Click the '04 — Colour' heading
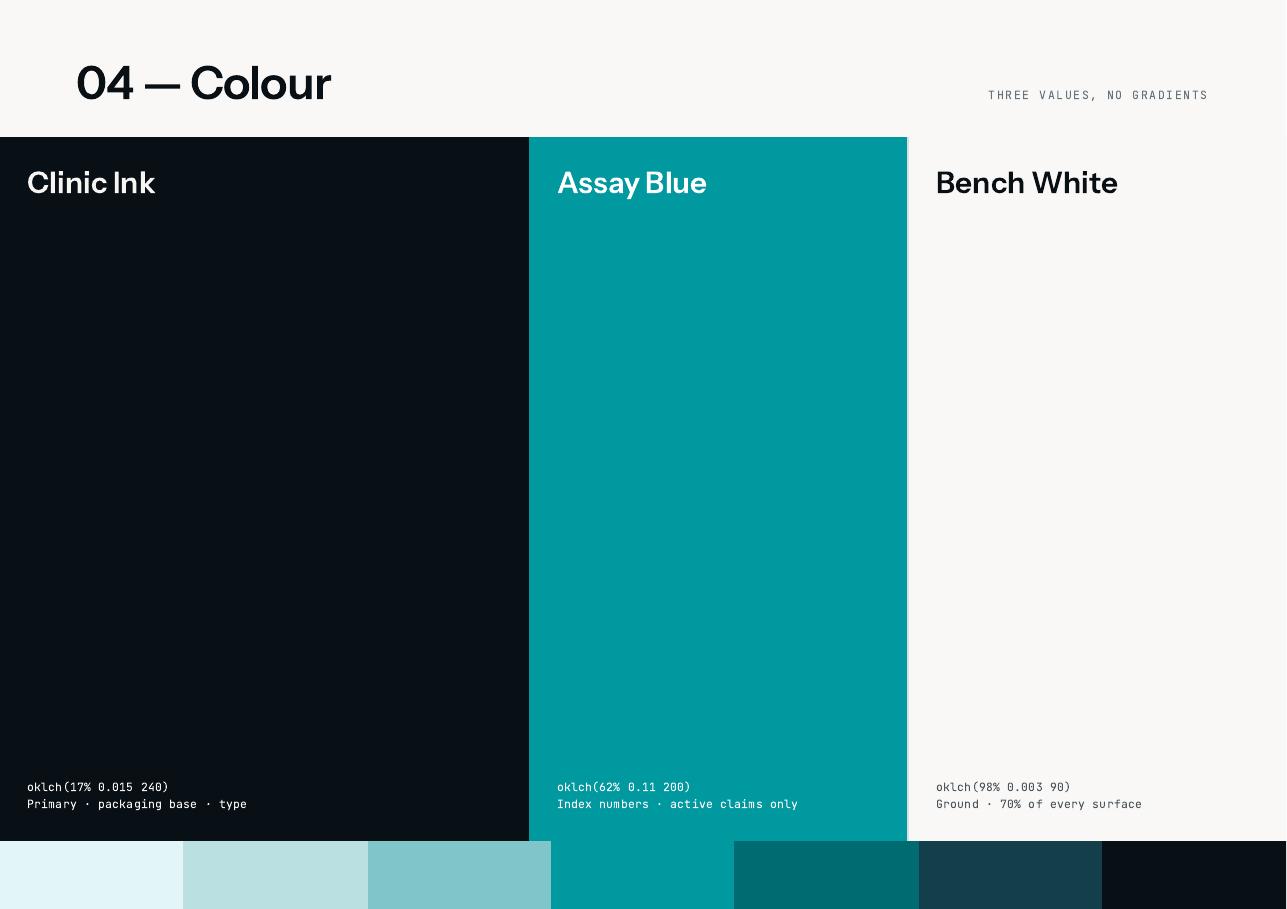Image resolution: width=1287 pixels, height=909 pixels. (x=204, y=83)
